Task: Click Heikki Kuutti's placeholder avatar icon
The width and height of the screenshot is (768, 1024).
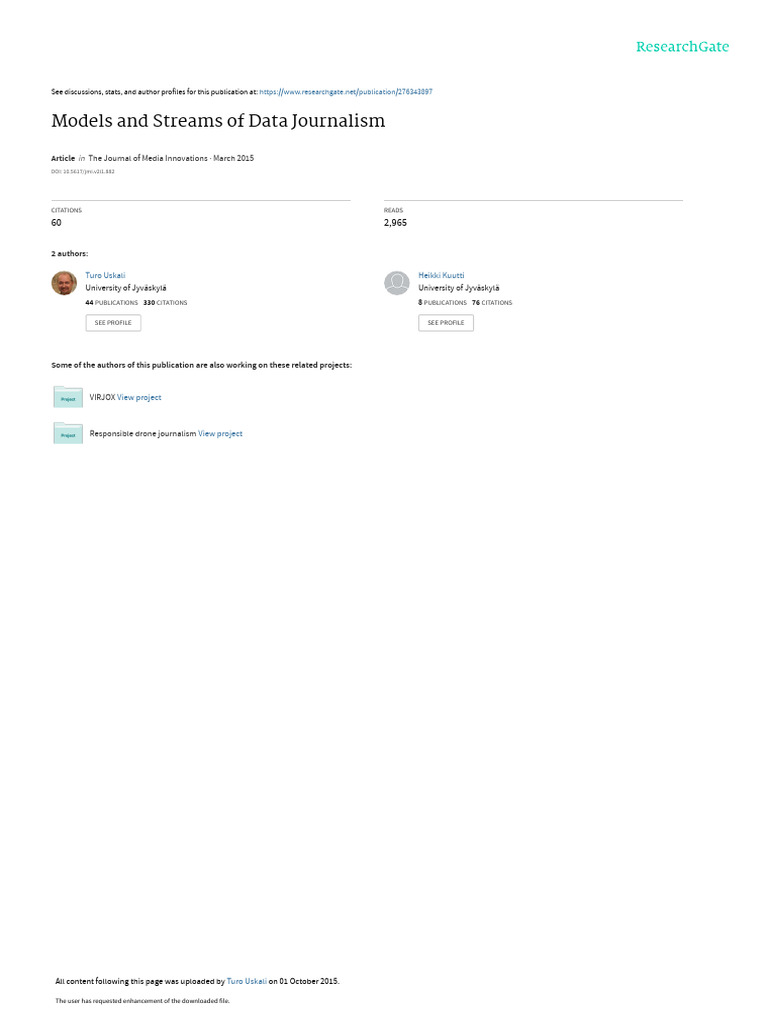Action: coord(396,283)
